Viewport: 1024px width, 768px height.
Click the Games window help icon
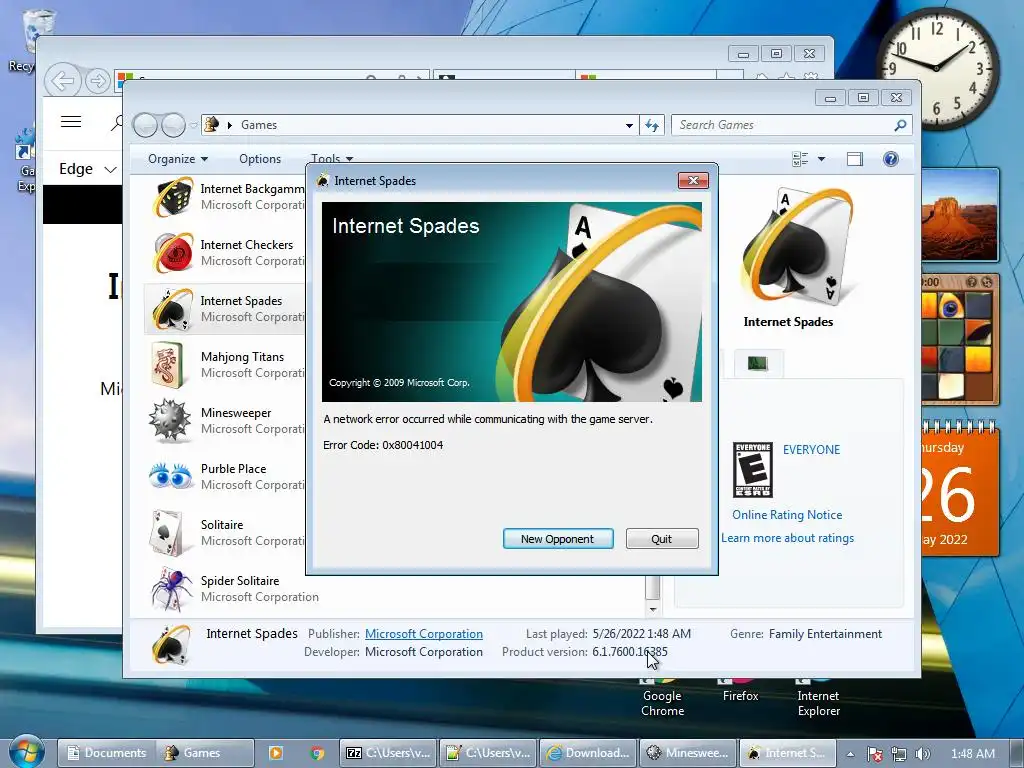[x=890, y=159]
